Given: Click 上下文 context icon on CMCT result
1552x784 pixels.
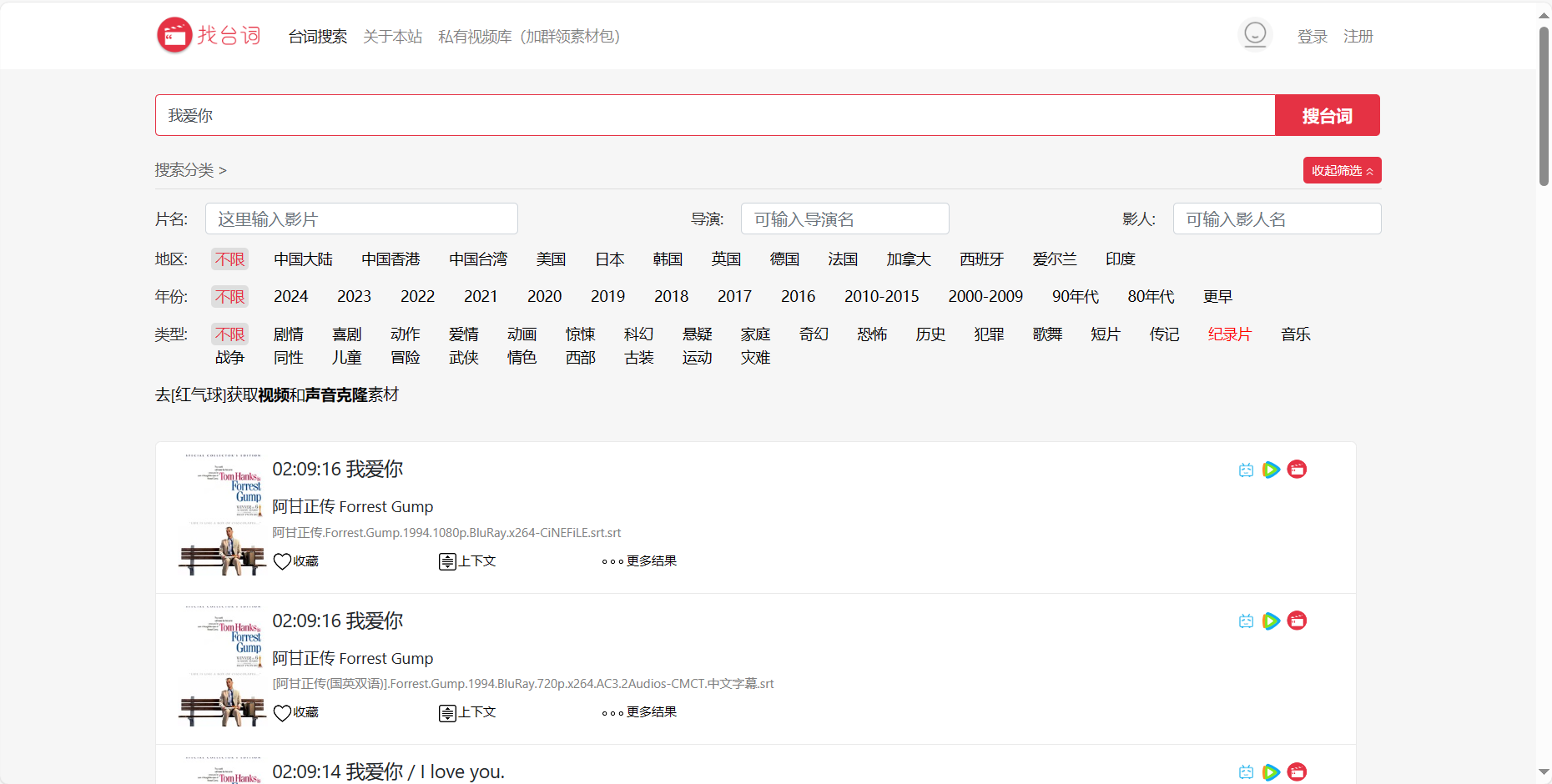Looking at the screenshot, I should 447,712.
